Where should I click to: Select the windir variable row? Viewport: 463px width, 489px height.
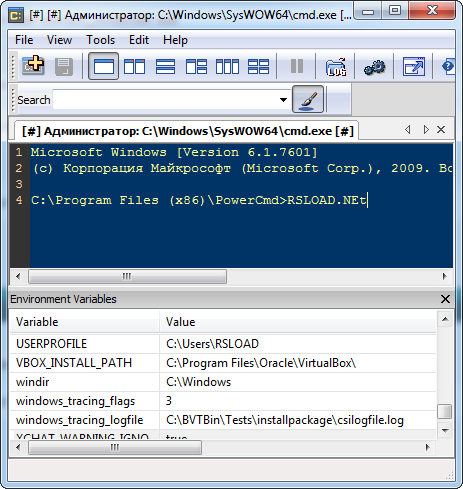(223, 382)
